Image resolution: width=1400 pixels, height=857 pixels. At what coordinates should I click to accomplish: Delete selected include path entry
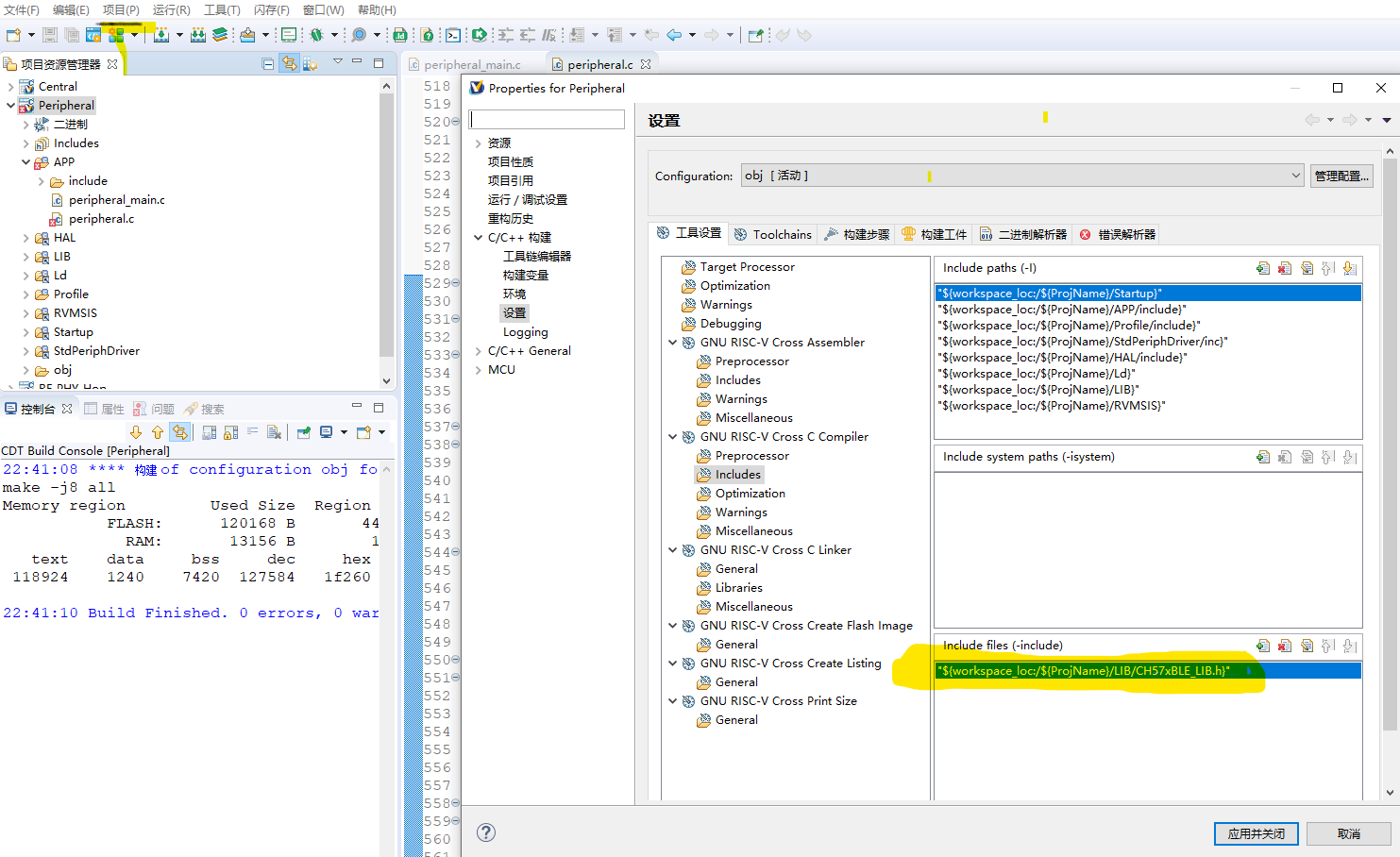1285,268
